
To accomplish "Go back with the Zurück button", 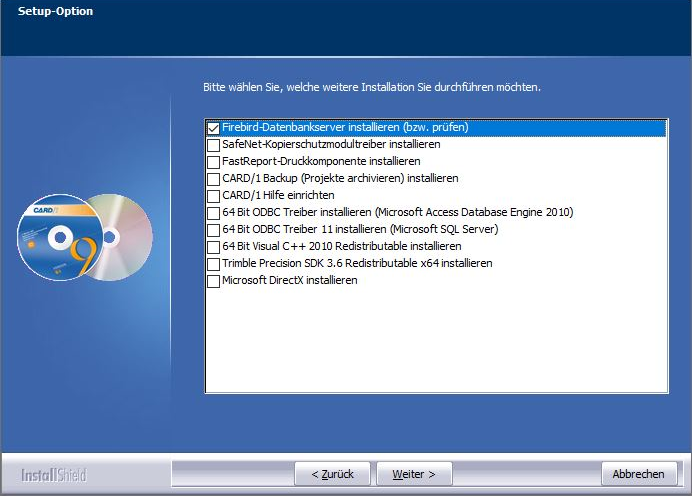I will pos(332,474).
